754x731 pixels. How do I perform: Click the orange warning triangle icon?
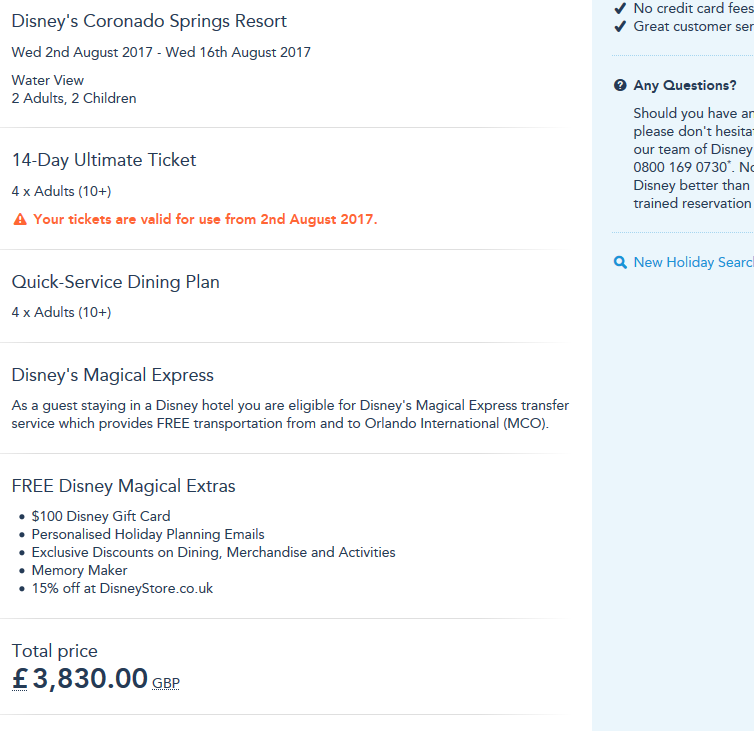click(x=20, y=220)
